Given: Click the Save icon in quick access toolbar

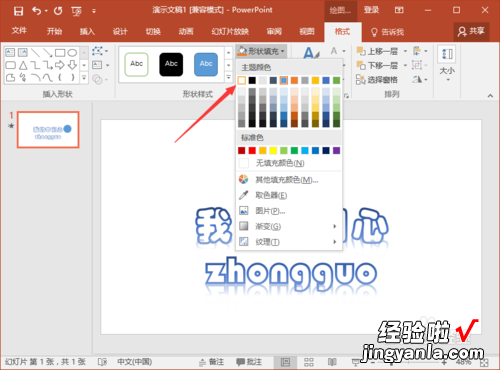Looking at the screenshot, I should [x=18, y=11].
